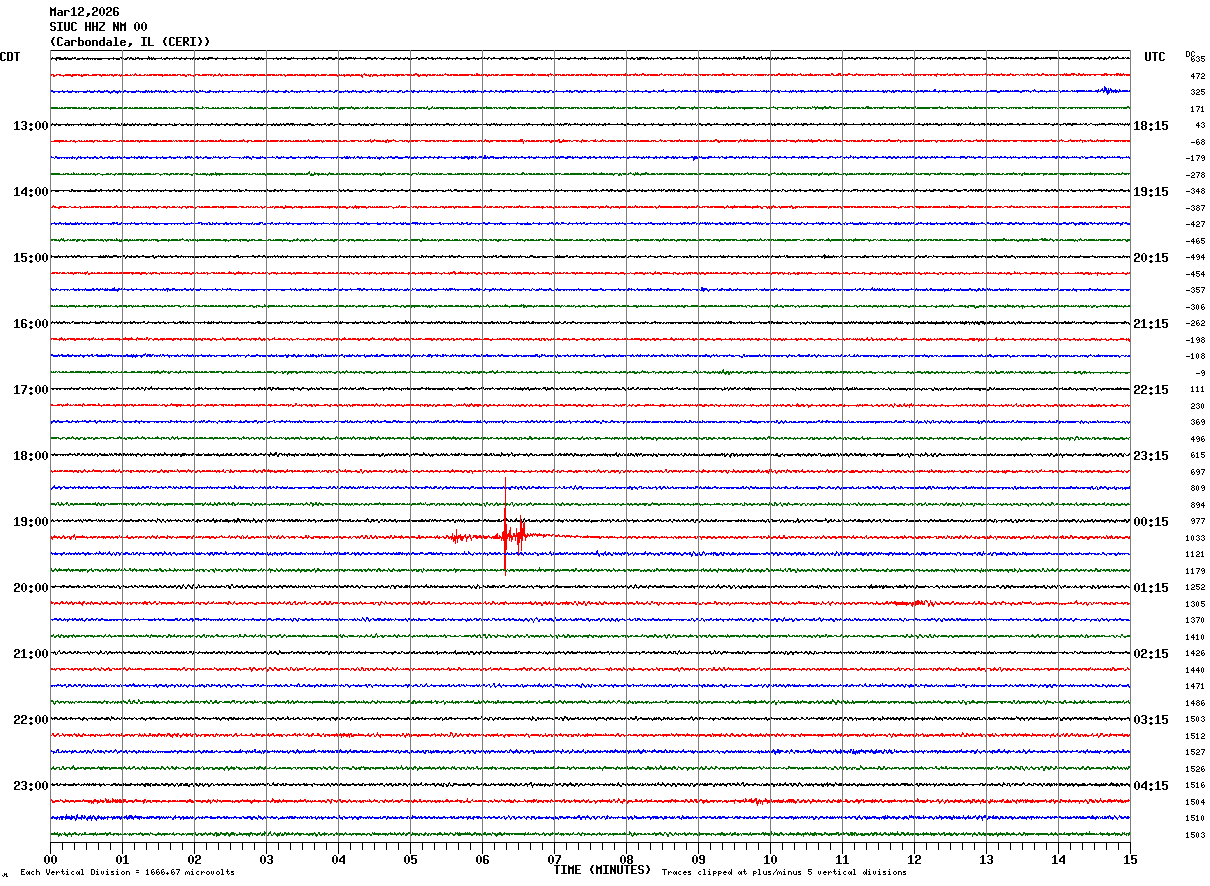Click the "04:15" UTC time label
The height and width of the screenshot is (886, 1210).
coord(1151,786)
